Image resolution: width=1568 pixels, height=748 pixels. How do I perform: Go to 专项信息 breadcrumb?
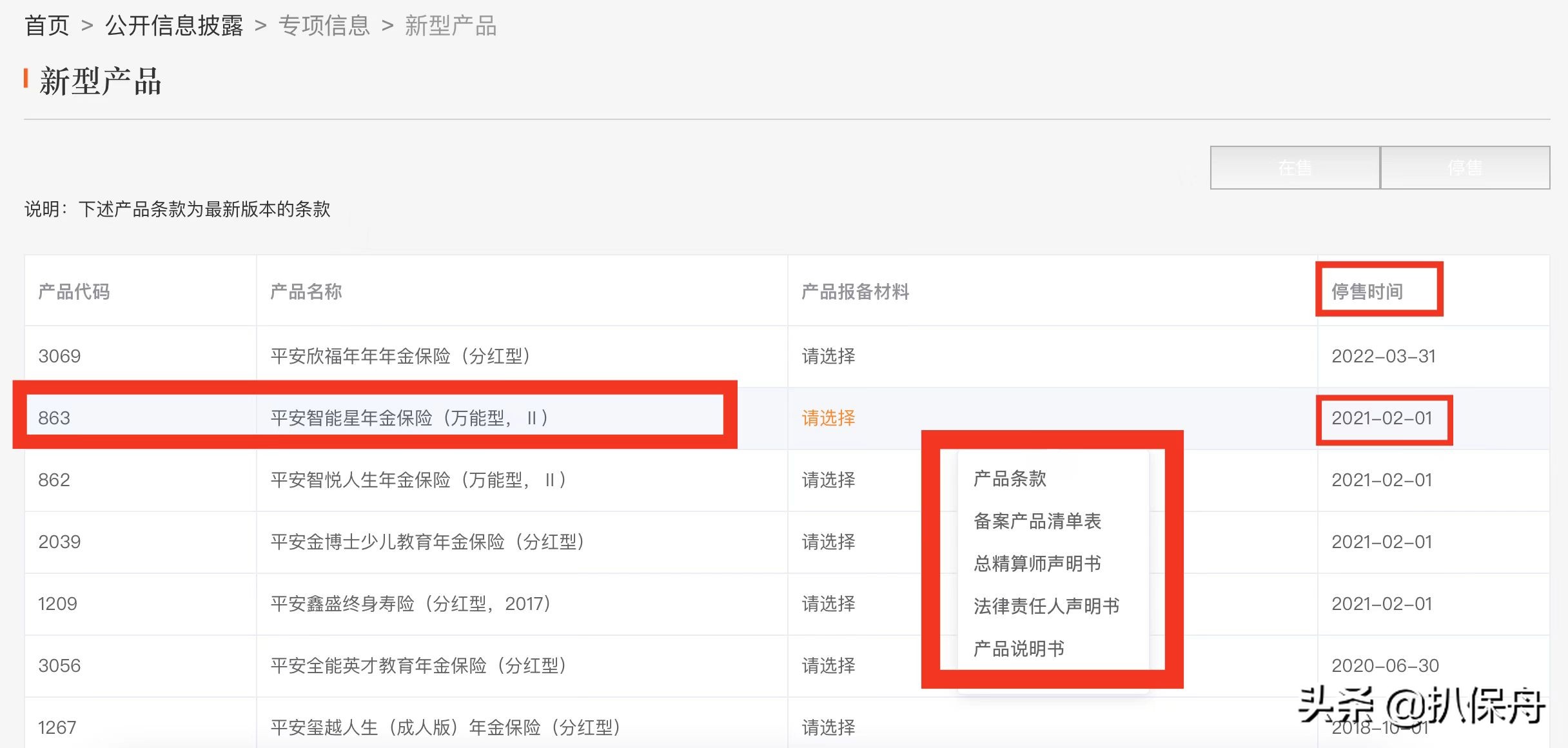(x=324, y=26)
